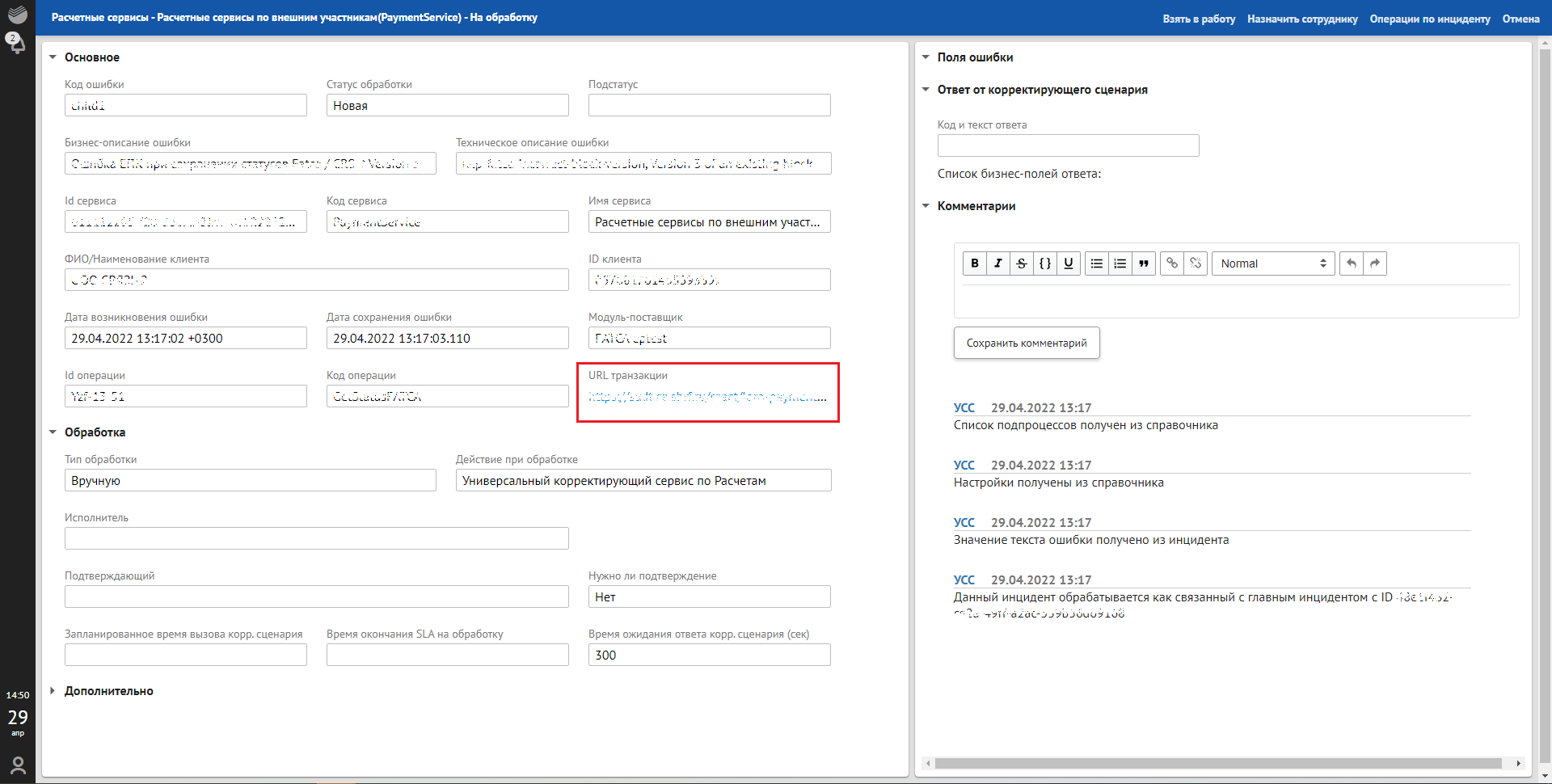Insert bulleted list in comment

coord(1097,263)
